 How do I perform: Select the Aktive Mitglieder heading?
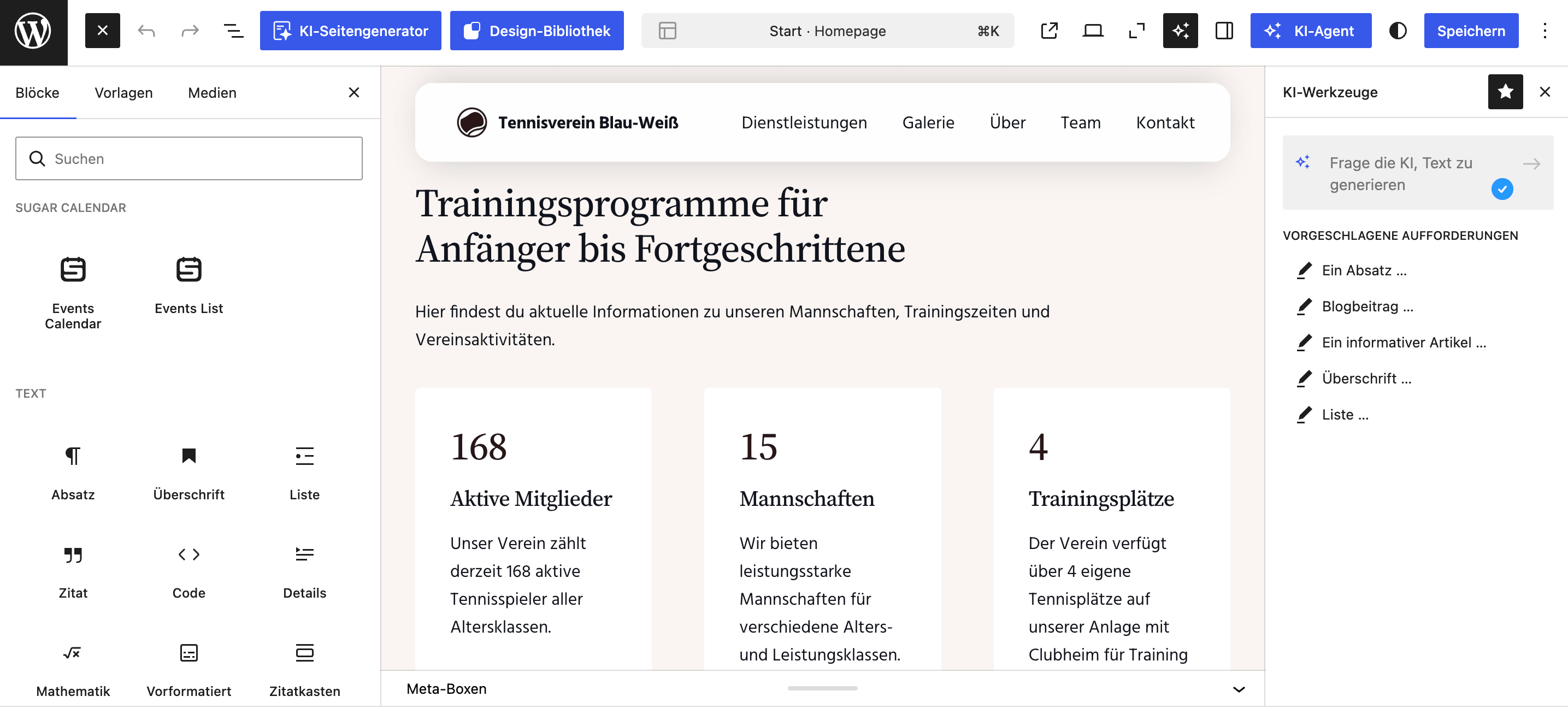click(x=531, y=499)
